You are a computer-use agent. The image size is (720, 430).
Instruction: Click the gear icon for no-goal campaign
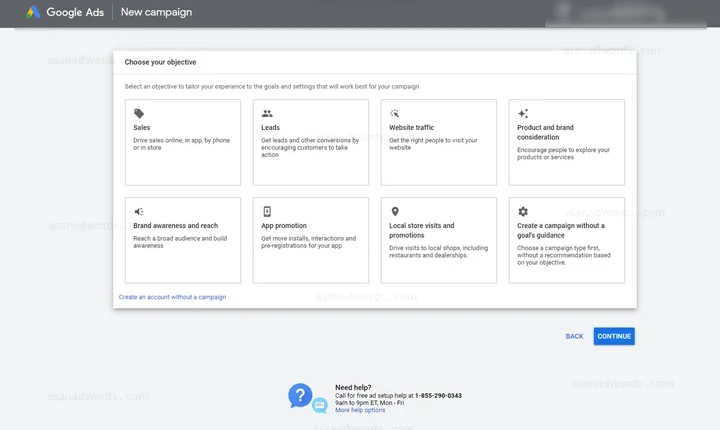(x=523, y=211)
